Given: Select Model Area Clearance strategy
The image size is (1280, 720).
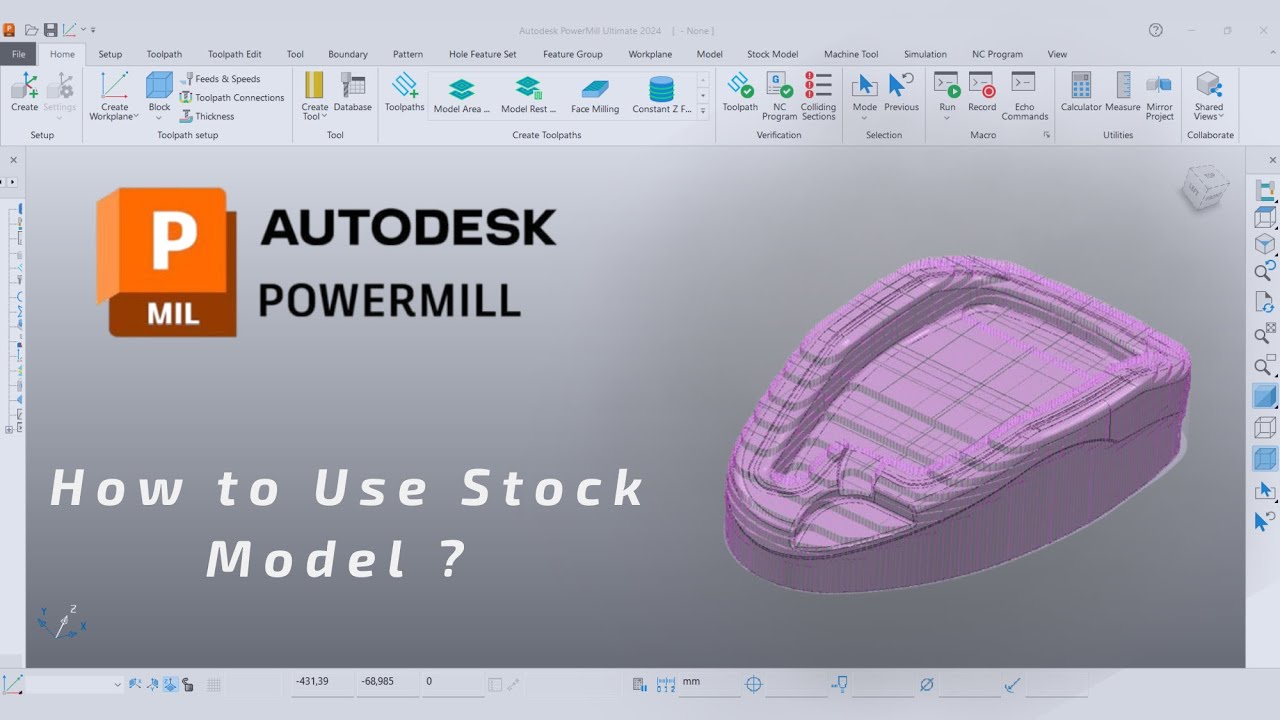Looking at the screenshot, I should click(461, 96).
